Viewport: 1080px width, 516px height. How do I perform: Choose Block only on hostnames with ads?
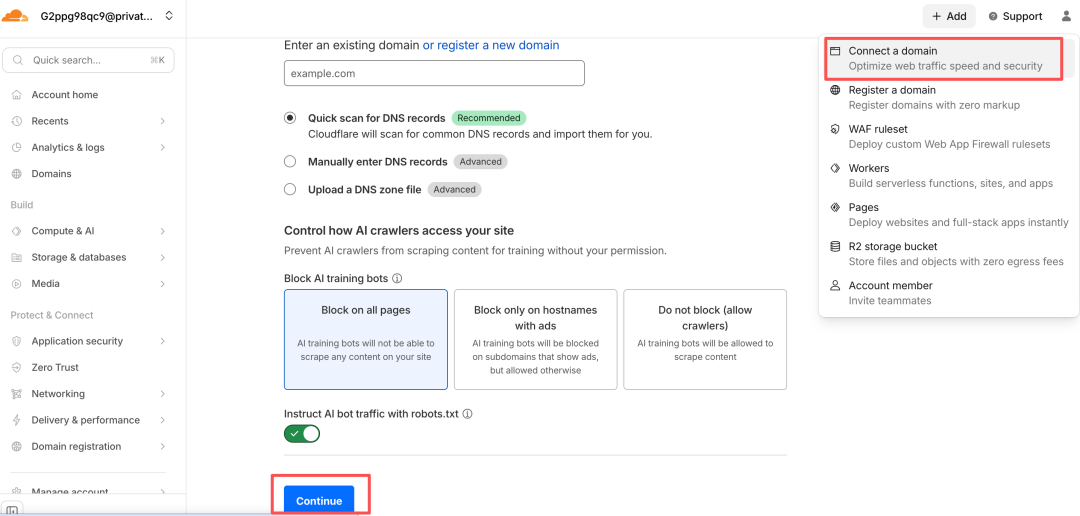click(x=535, y=340)
